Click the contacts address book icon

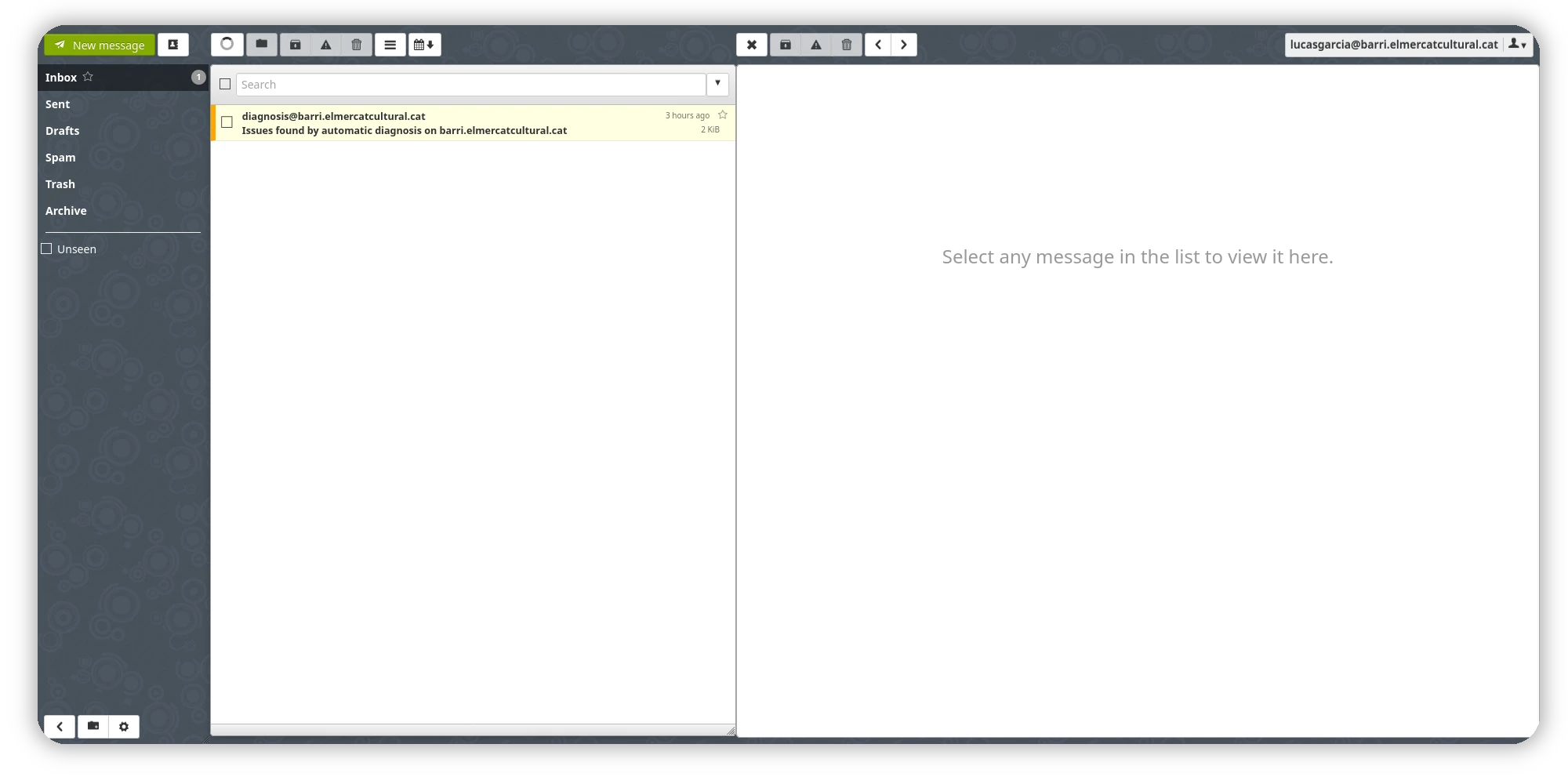pyautogui.click(x=173, y=45)
